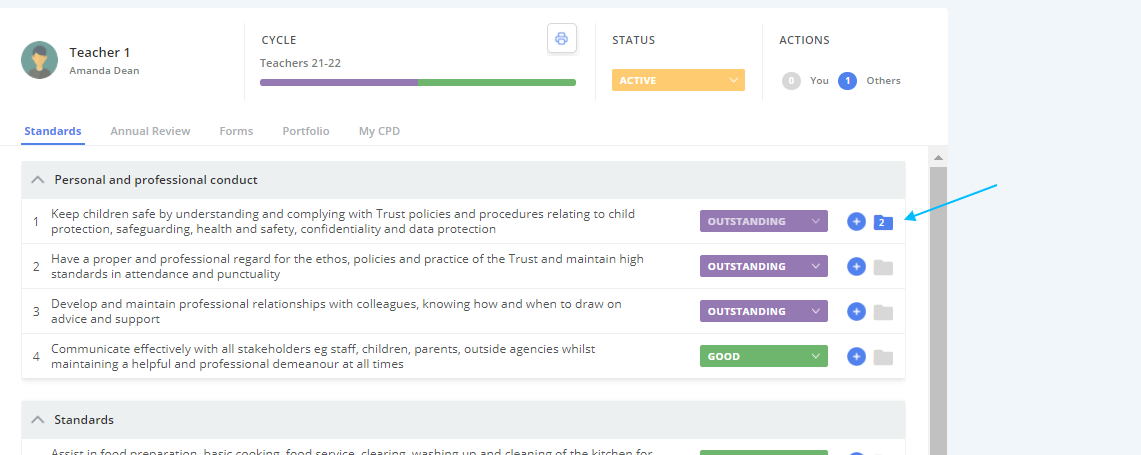This screenshot has width=1141, height=455.
Task: Click the Teachers 21-22 cycle label
Action: [301, 63]
